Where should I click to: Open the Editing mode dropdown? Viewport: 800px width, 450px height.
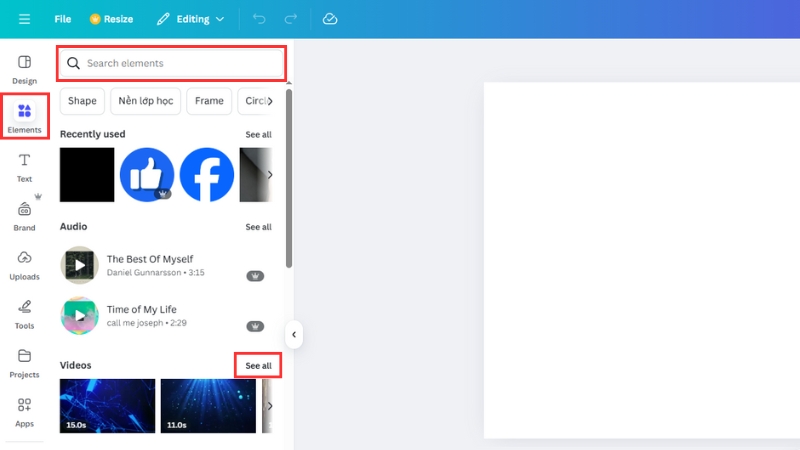pyautogui.click(x=190, y=19)
